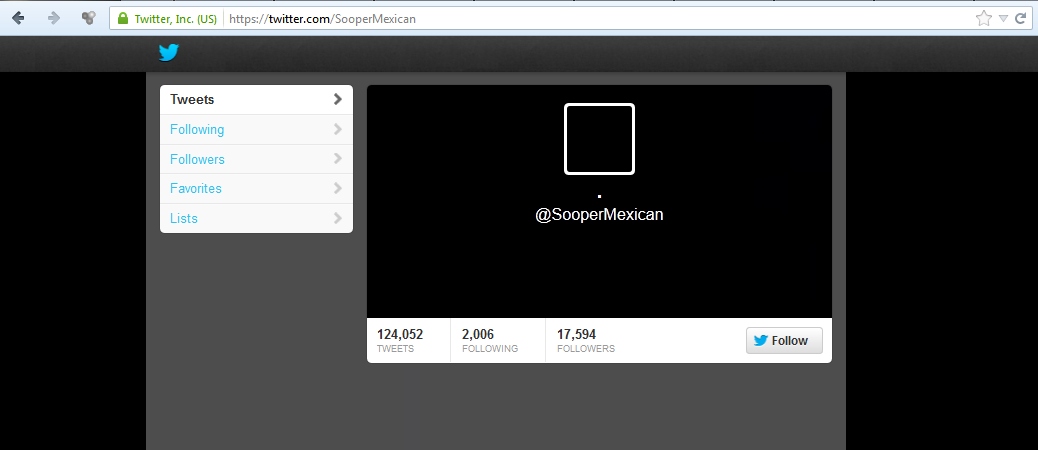
Task: Click the Twitter bird logo in header
Action: tap(168, 53)
